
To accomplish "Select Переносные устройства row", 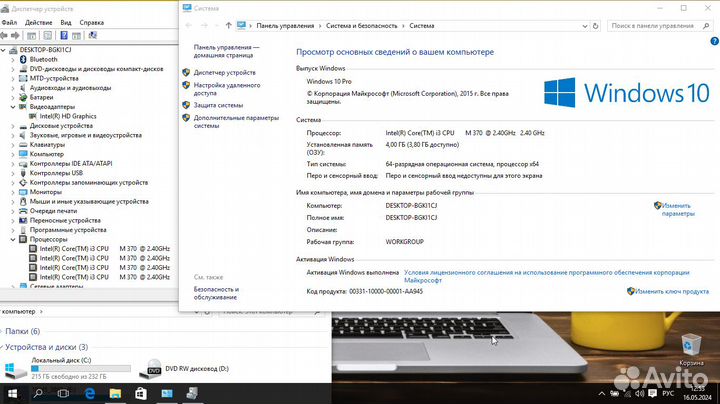I will 65,220.
